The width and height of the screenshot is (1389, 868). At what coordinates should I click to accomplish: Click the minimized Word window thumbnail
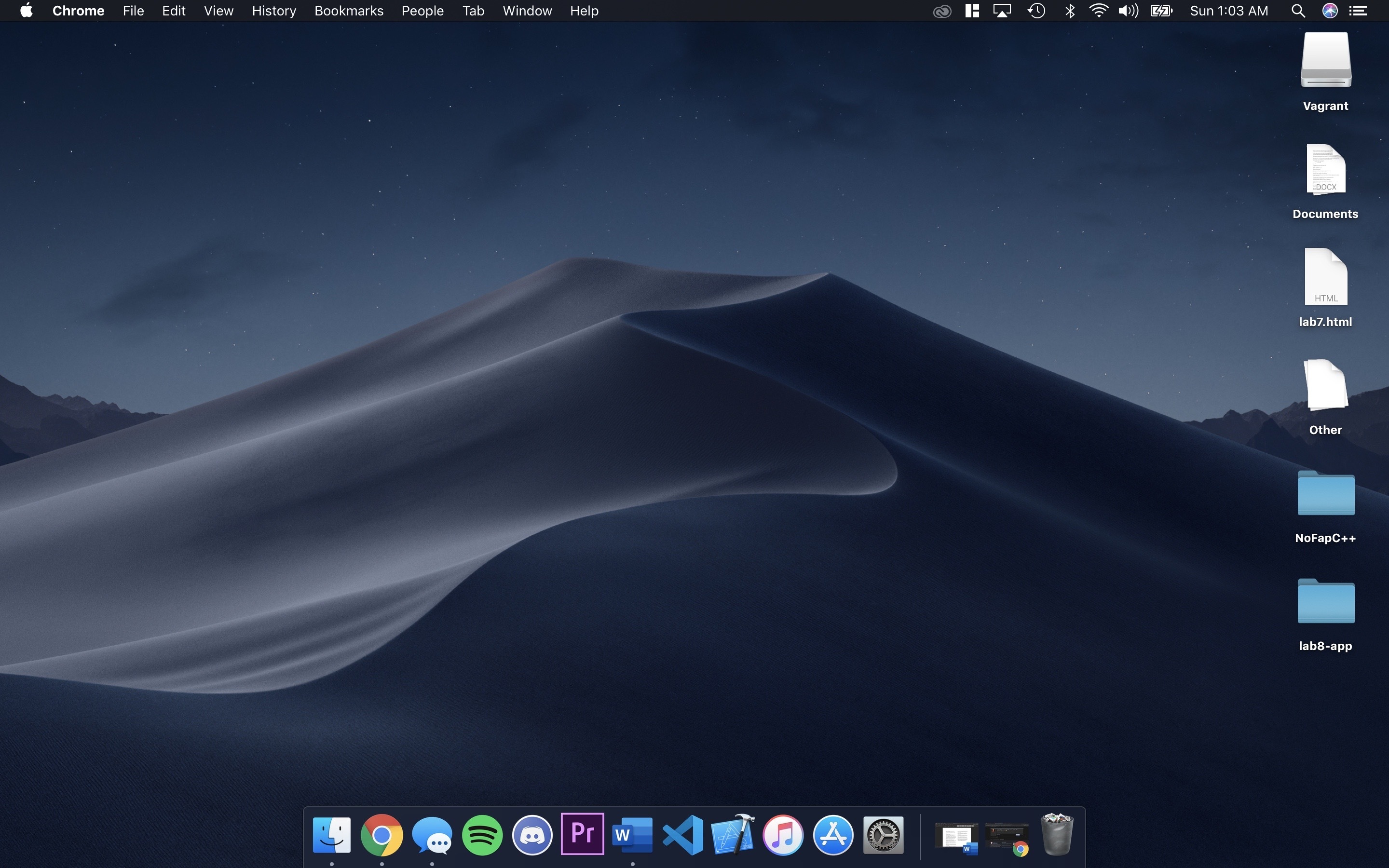956,837
